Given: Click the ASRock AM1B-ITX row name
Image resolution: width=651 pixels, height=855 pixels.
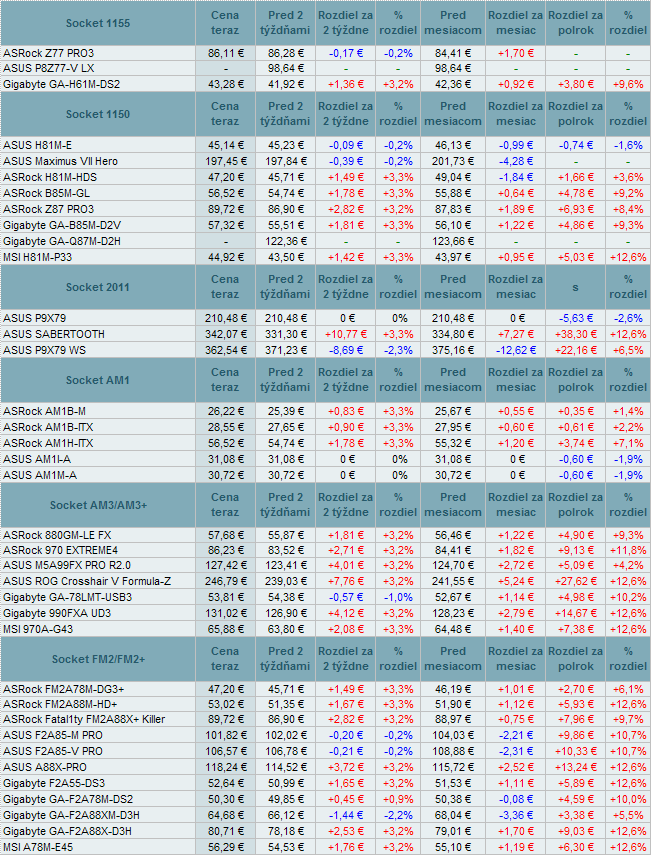Looking at the screenshot, I should (x=49, y=427).
